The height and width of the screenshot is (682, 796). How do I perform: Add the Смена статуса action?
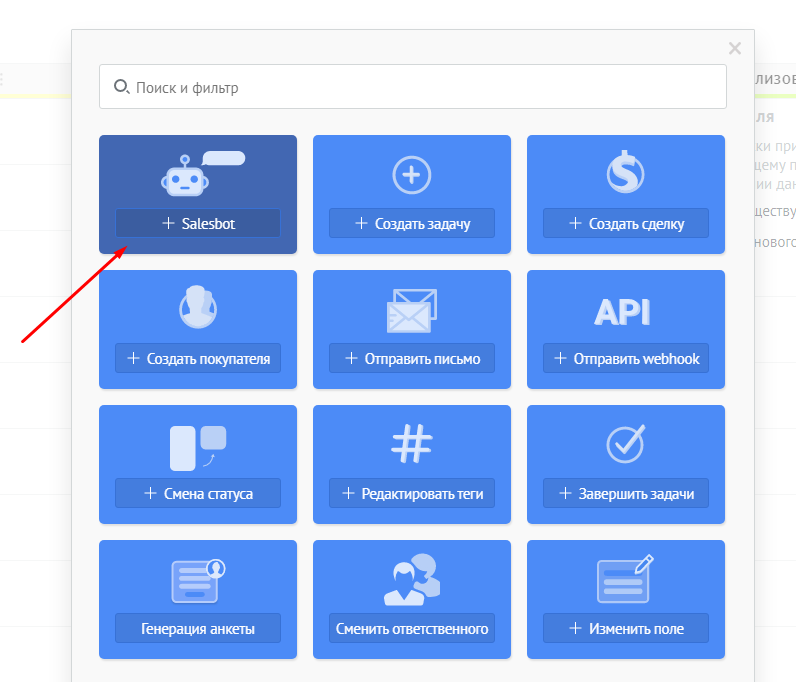point(198,493)
